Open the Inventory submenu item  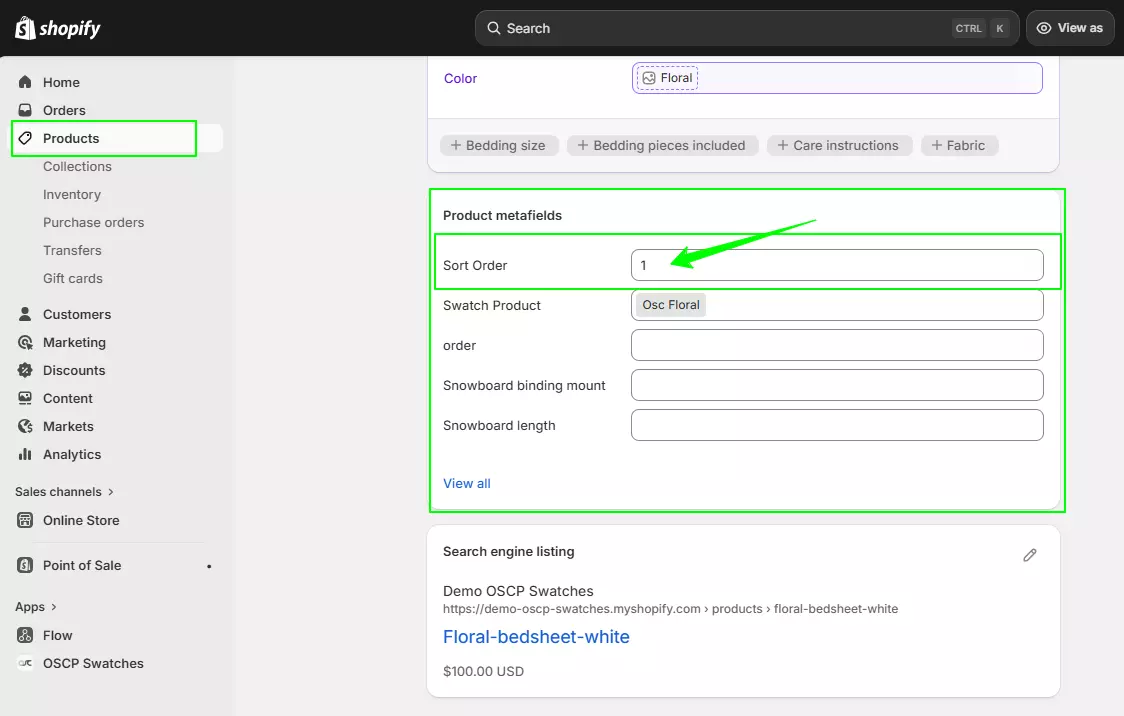72,194
